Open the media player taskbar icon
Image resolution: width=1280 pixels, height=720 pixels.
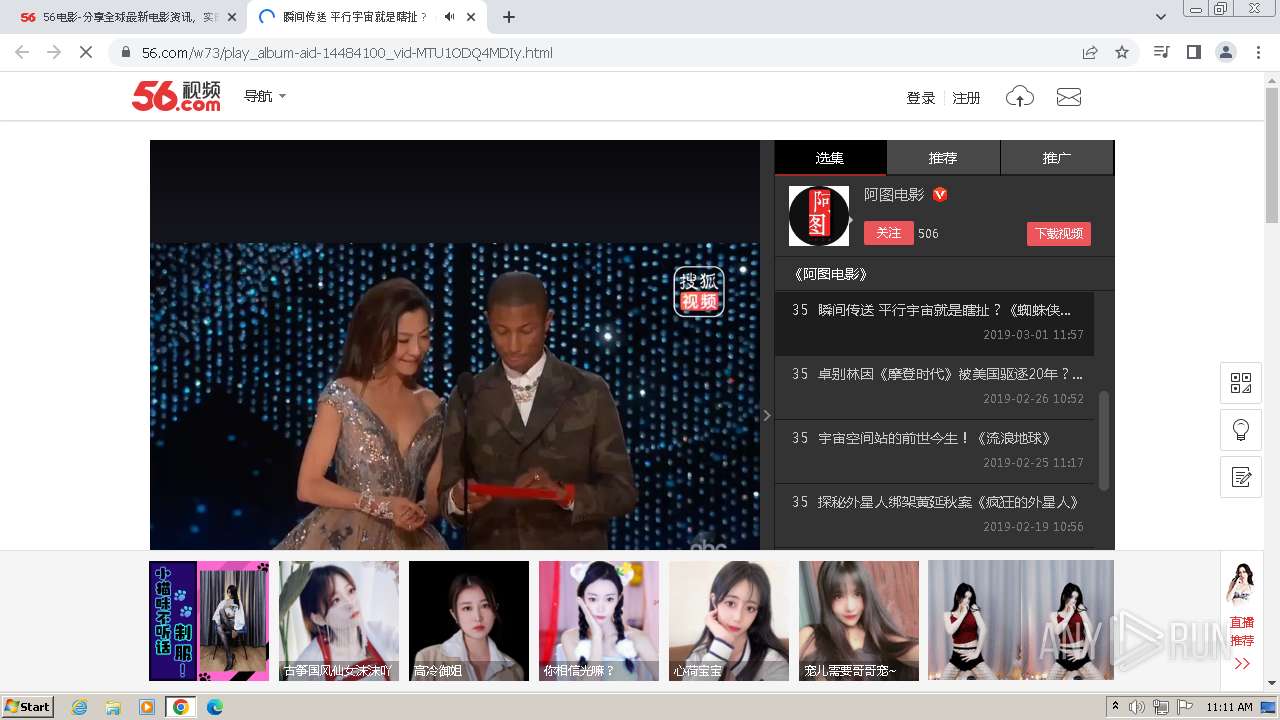147,707
